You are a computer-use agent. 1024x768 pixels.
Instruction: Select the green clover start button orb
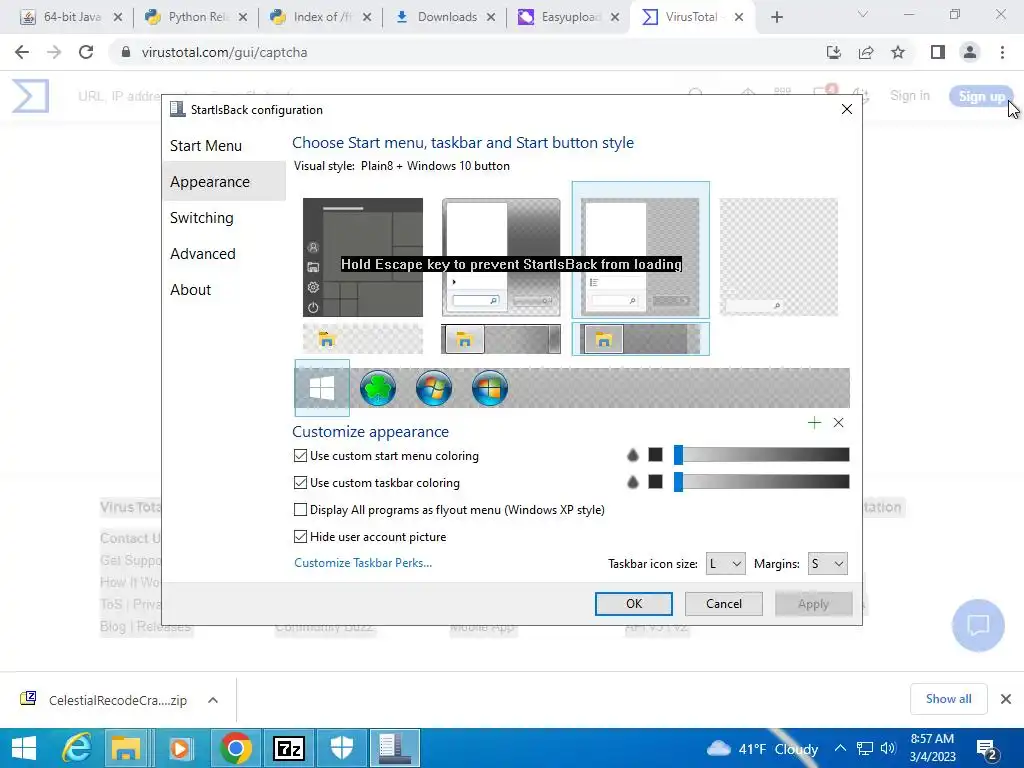coord(377,388)
